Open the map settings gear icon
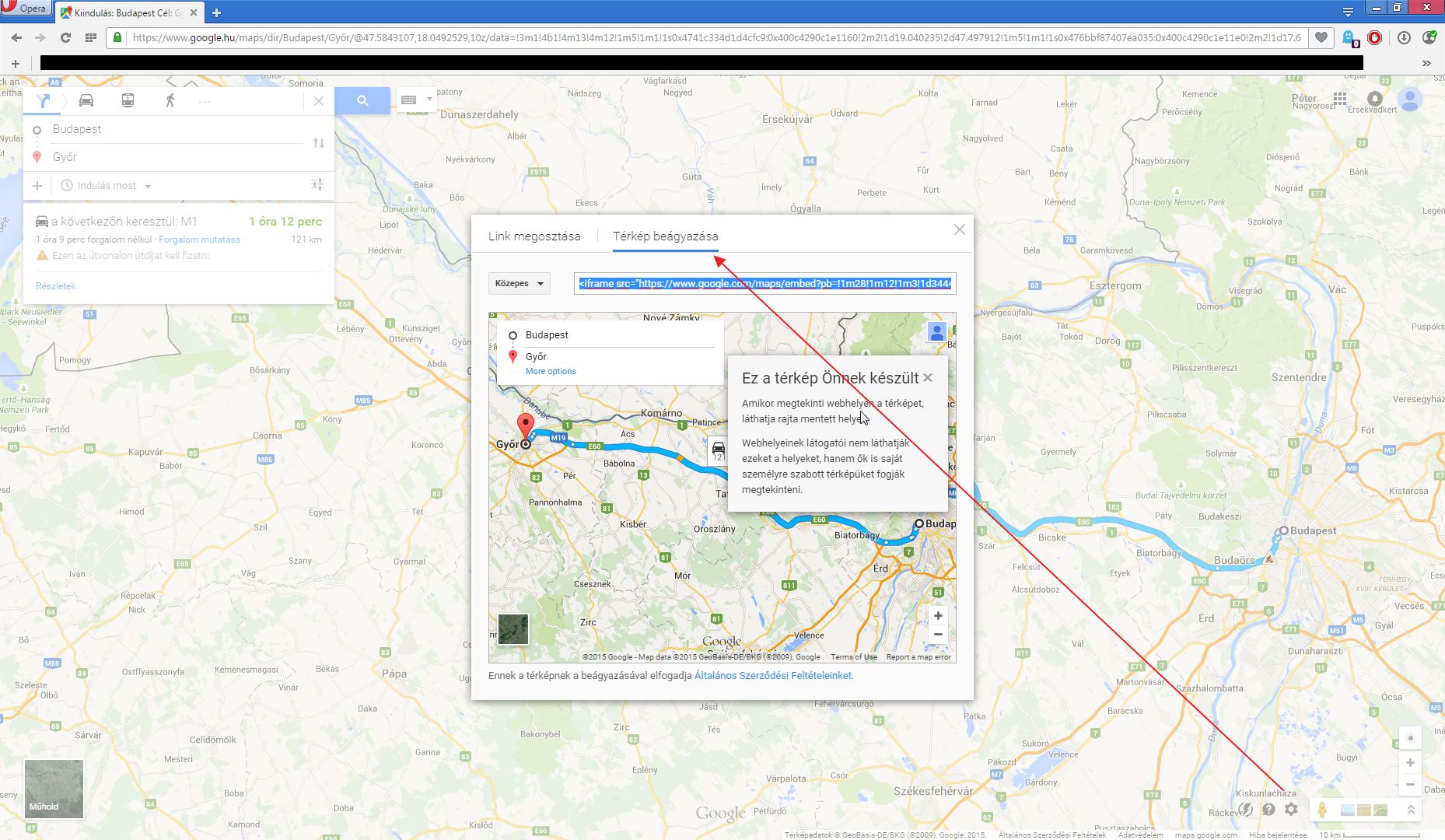 pyautogui.click(x=1291, y=810)
